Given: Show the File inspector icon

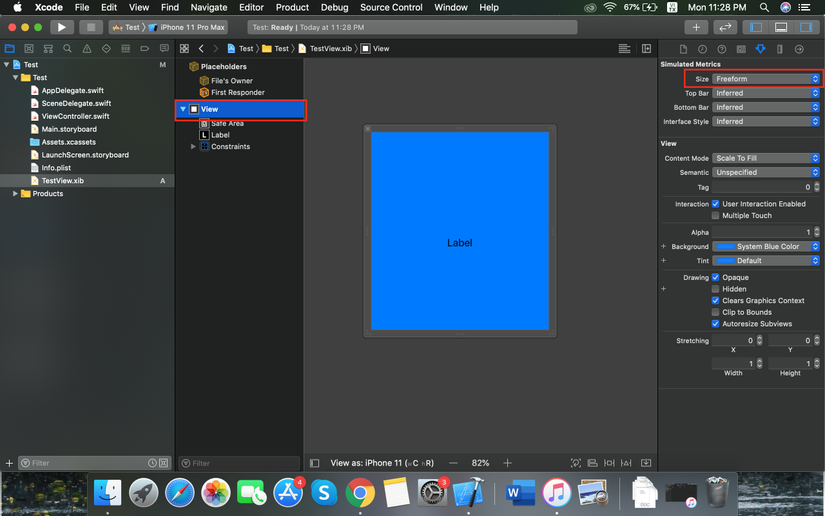Looking at the screenshot, I should [683, 49].
